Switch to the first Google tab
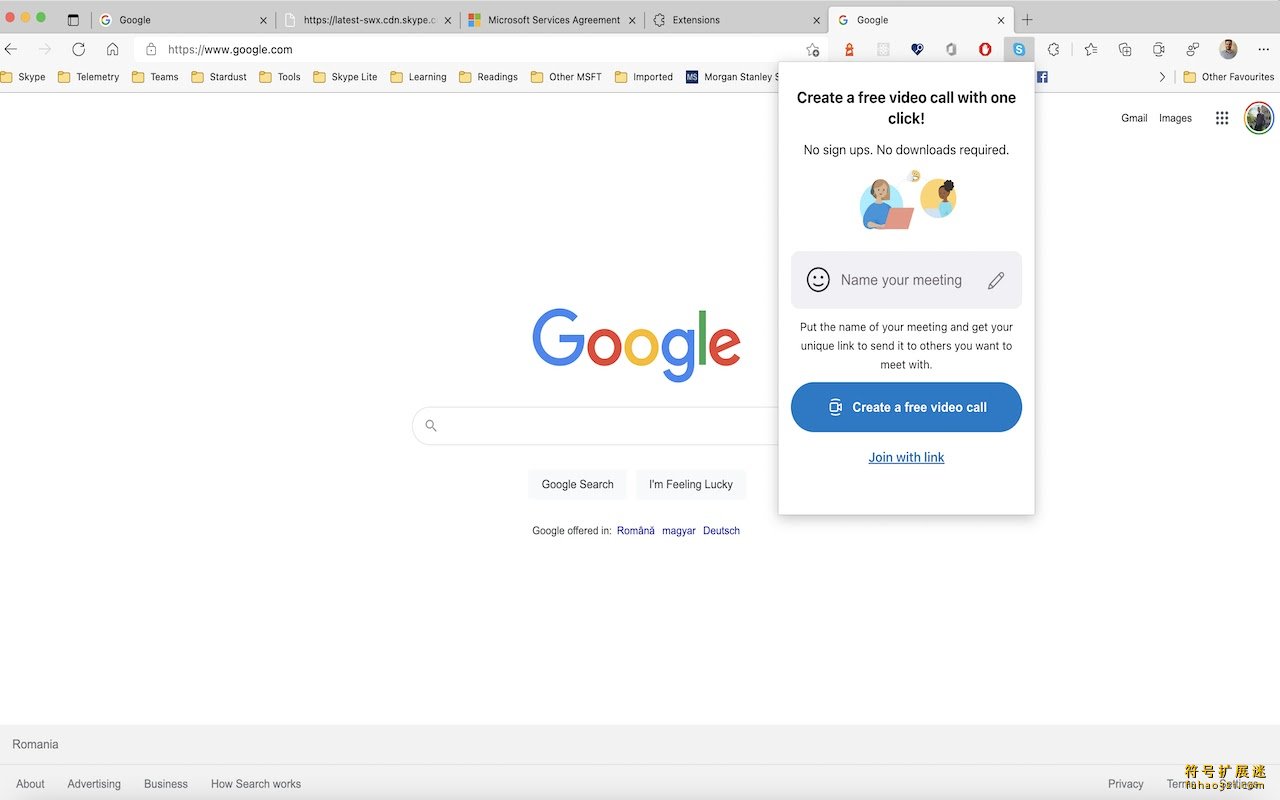 pyautogui.click(x=183, y=20)
